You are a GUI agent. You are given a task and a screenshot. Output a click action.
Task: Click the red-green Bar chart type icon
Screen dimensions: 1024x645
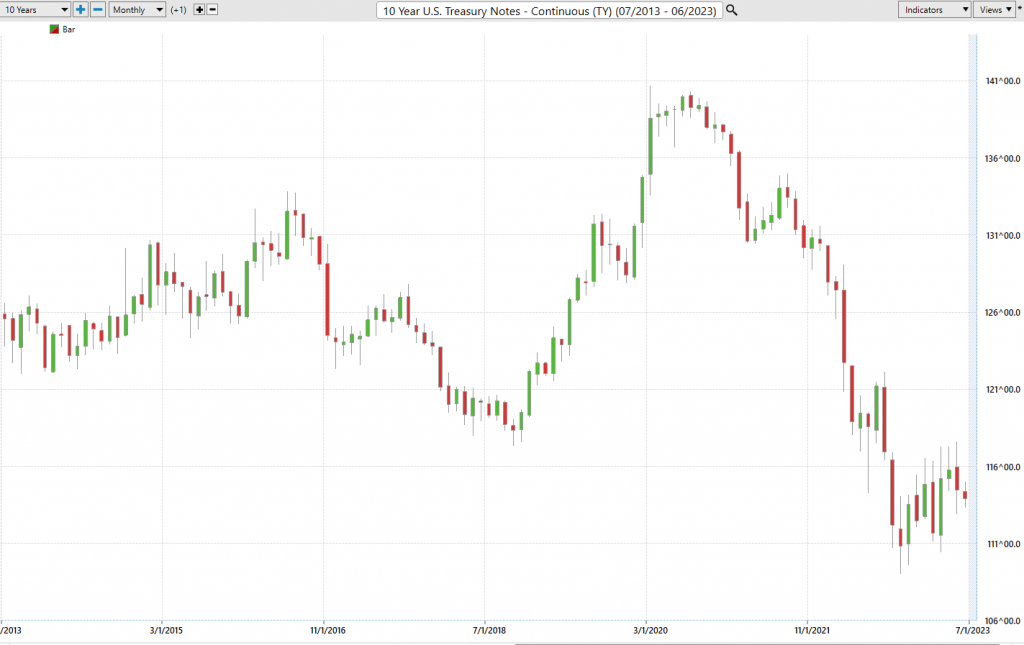click(x=54, y=29)
